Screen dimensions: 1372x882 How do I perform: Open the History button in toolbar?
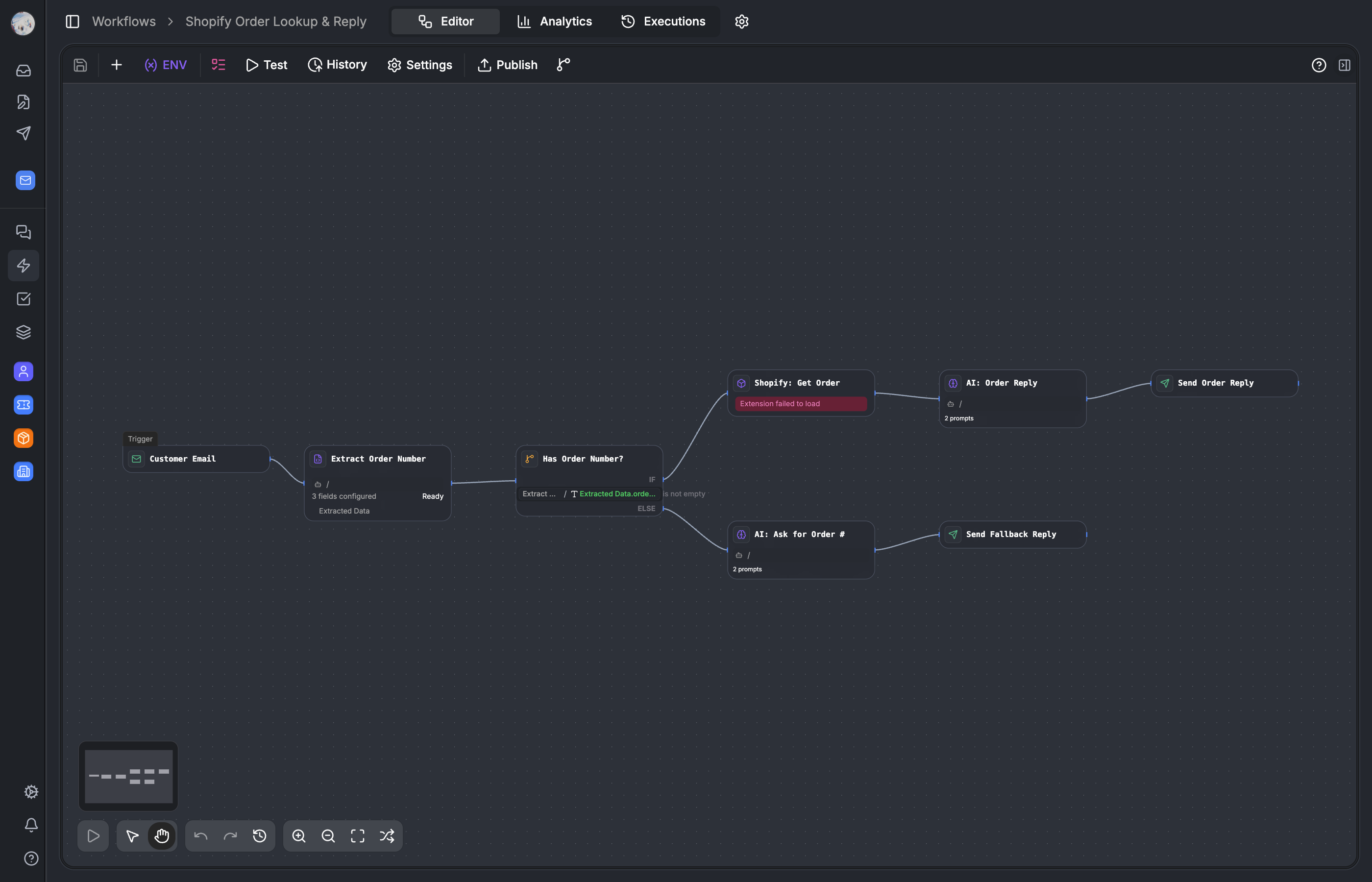click(x=337, y=65)
